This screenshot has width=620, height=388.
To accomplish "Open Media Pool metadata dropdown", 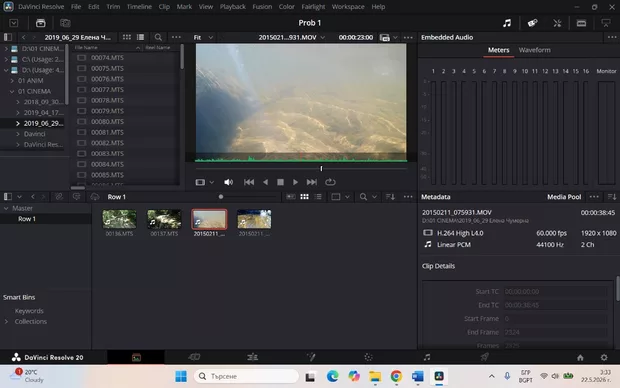I will pos(564,197).
